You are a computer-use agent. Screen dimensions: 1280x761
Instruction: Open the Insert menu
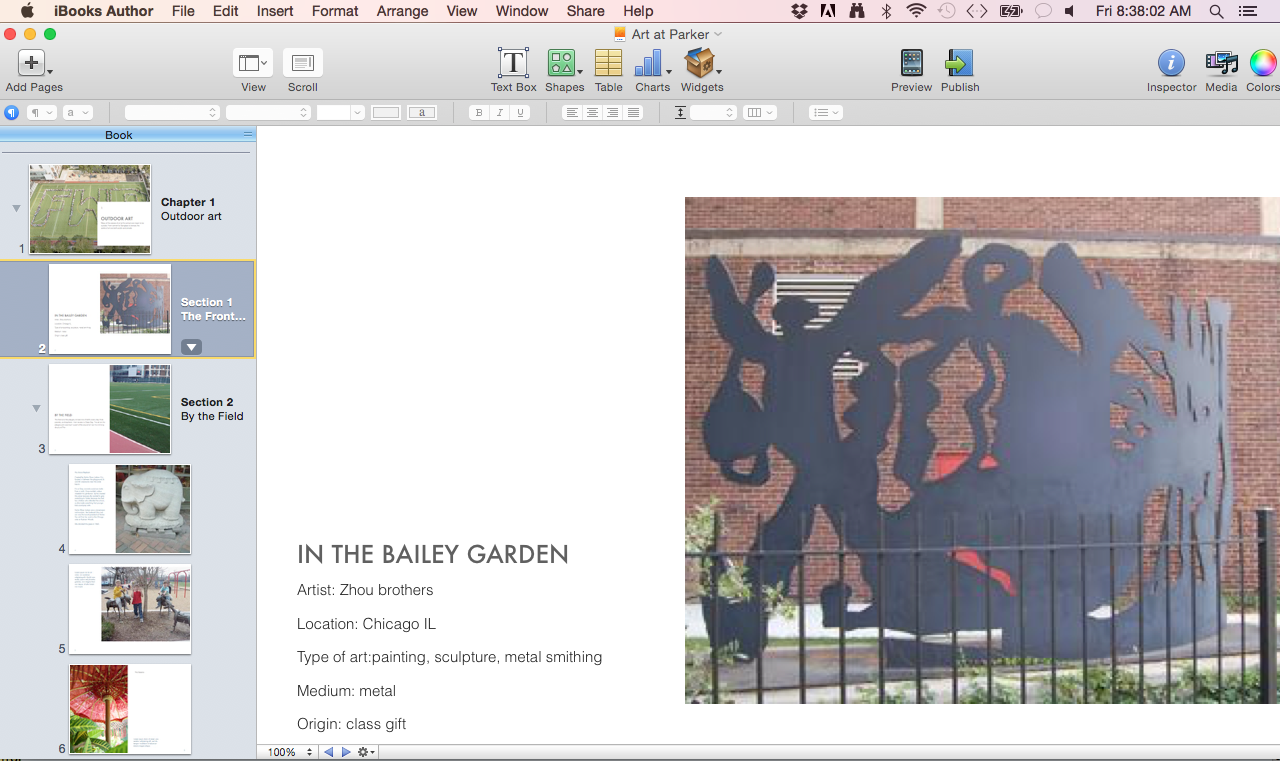275,11
